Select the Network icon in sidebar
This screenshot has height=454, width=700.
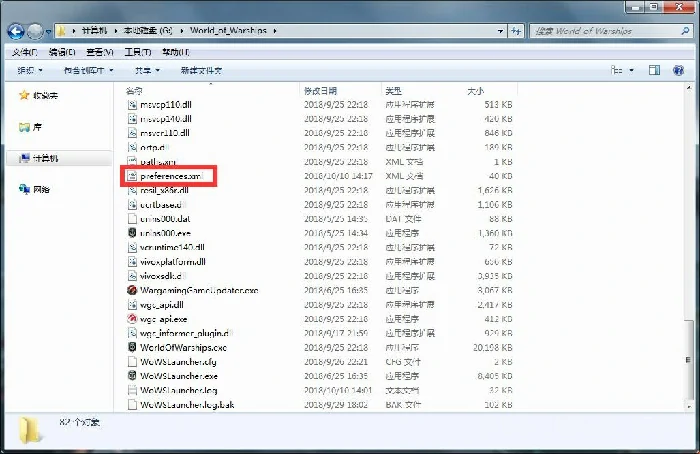point(24,189)
